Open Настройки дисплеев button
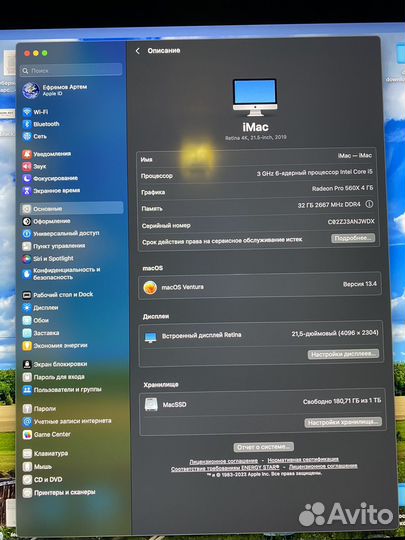 click(343, 354)
